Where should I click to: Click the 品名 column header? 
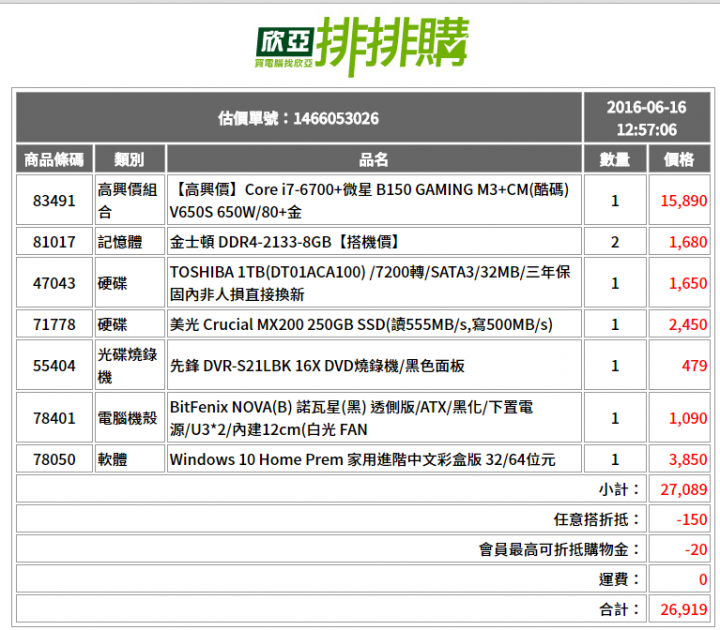point(374,159)
